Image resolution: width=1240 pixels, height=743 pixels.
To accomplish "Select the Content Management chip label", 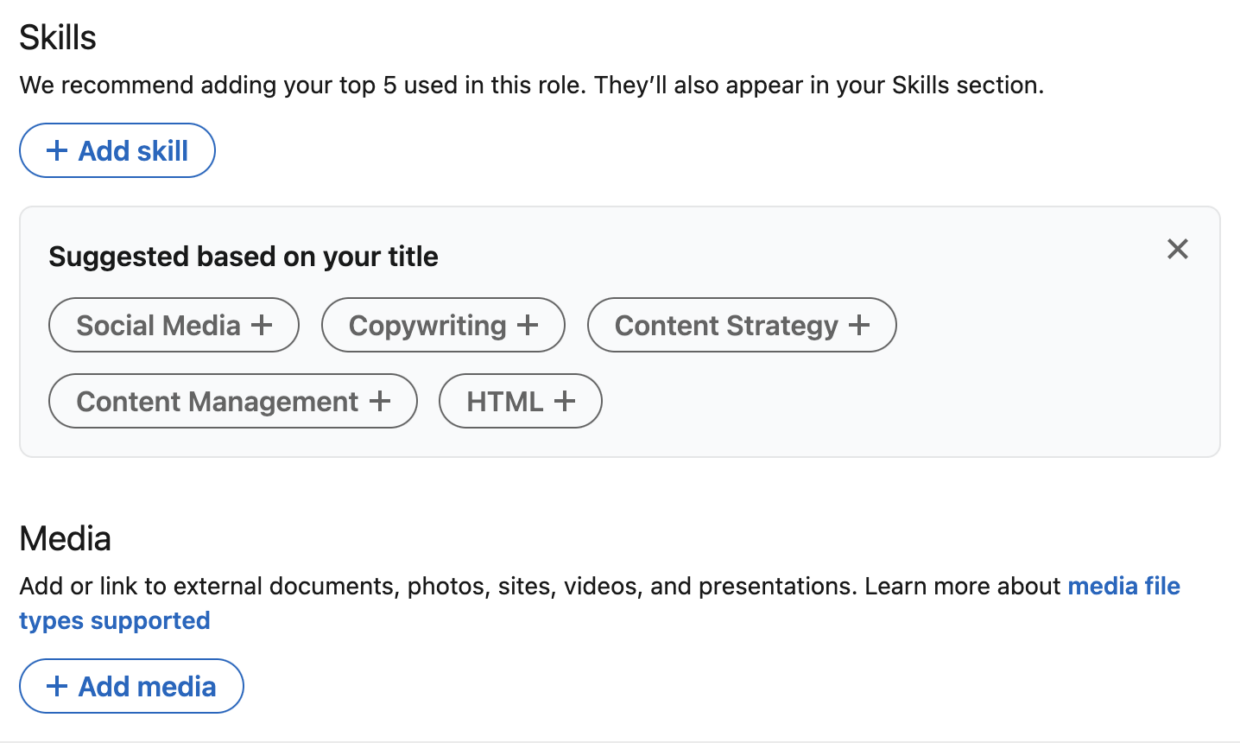I will [x=218, y=400].
